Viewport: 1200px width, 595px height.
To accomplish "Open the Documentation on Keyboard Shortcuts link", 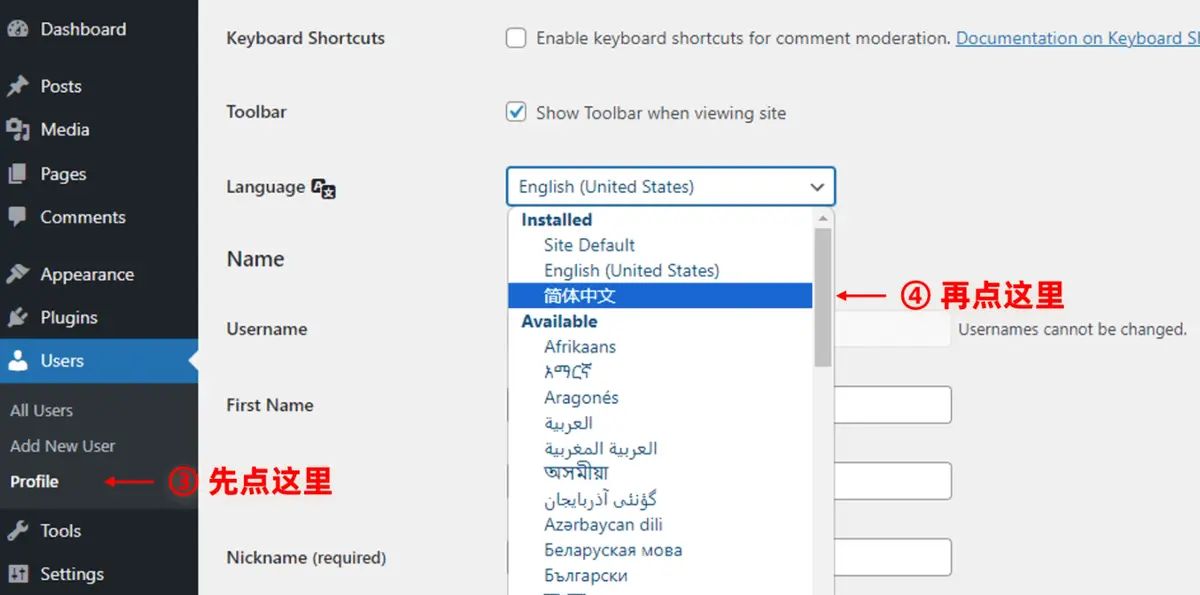I will pos(1075,38).
